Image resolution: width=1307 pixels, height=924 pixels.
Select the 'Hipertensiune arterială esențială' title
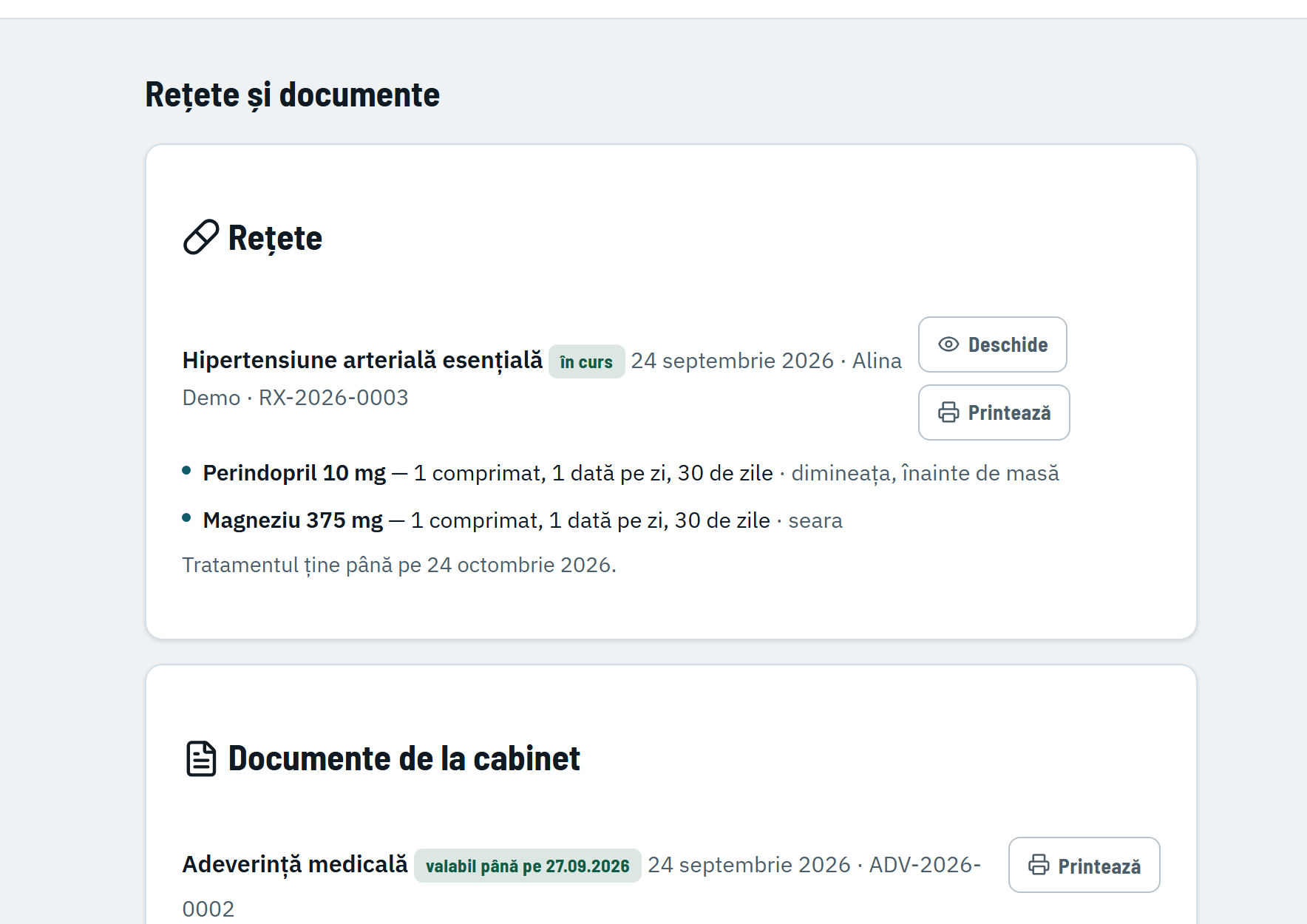click(362, 360)
